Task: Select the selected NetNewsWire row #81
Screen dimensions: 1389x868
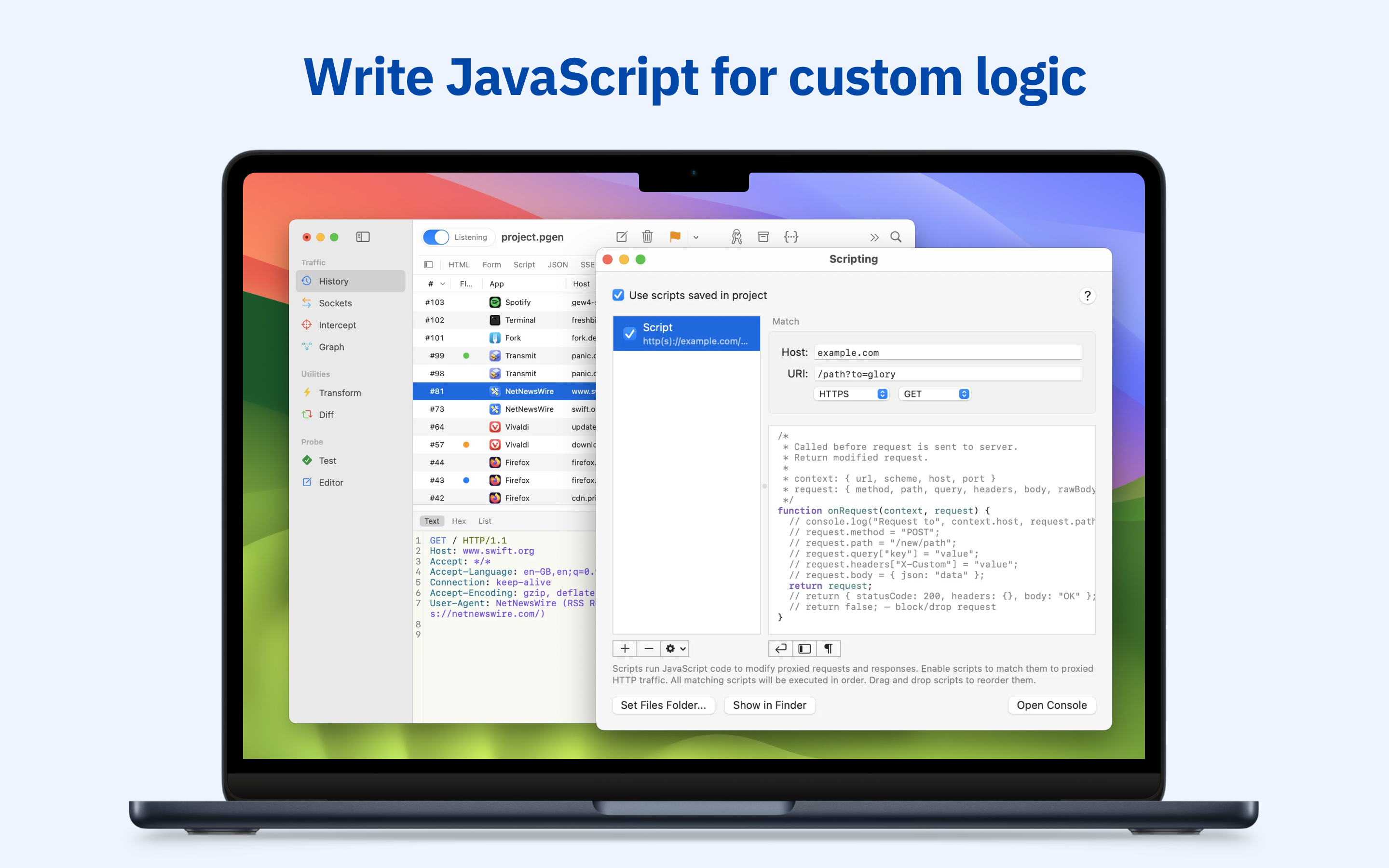Action: [504, 391]
